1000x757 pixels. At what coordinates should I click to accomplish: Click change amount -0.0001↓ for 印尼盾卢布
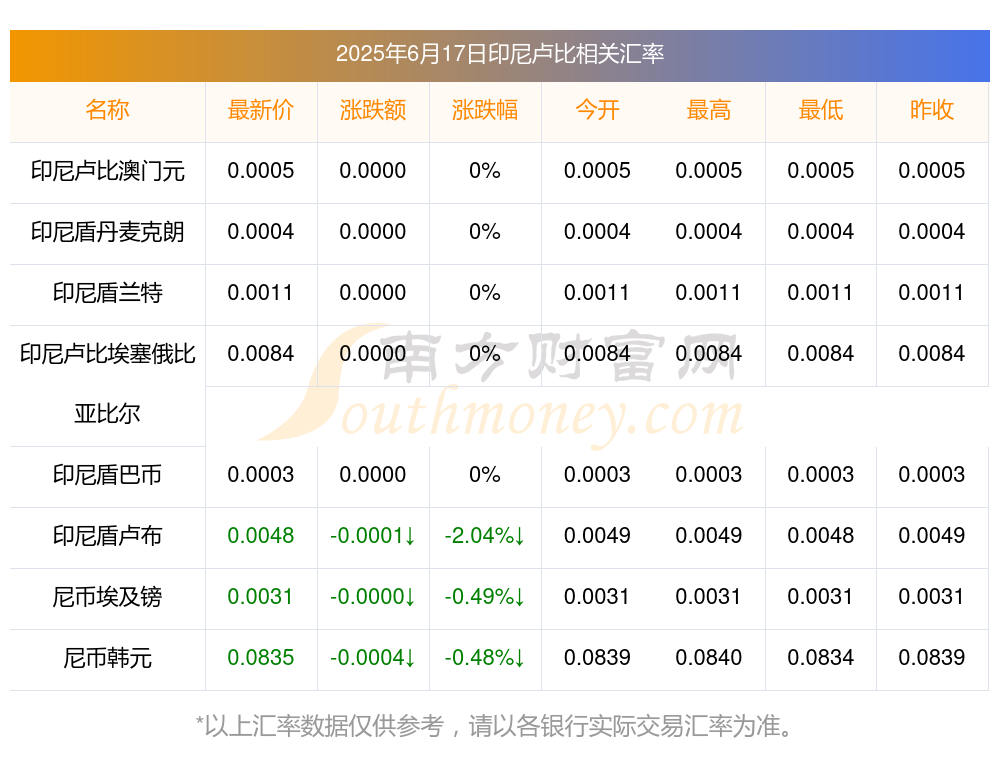pos(373,536)
